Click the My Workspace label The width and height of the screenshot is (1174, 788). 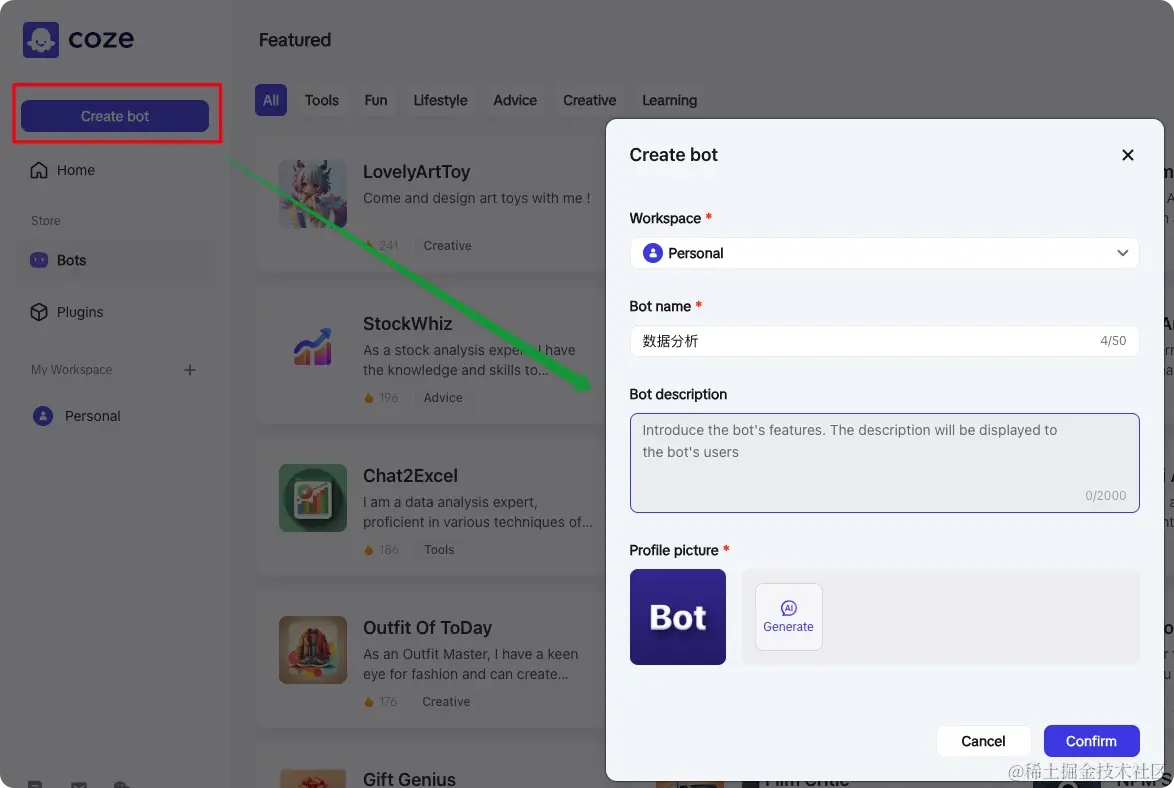(x=71, y=370)
